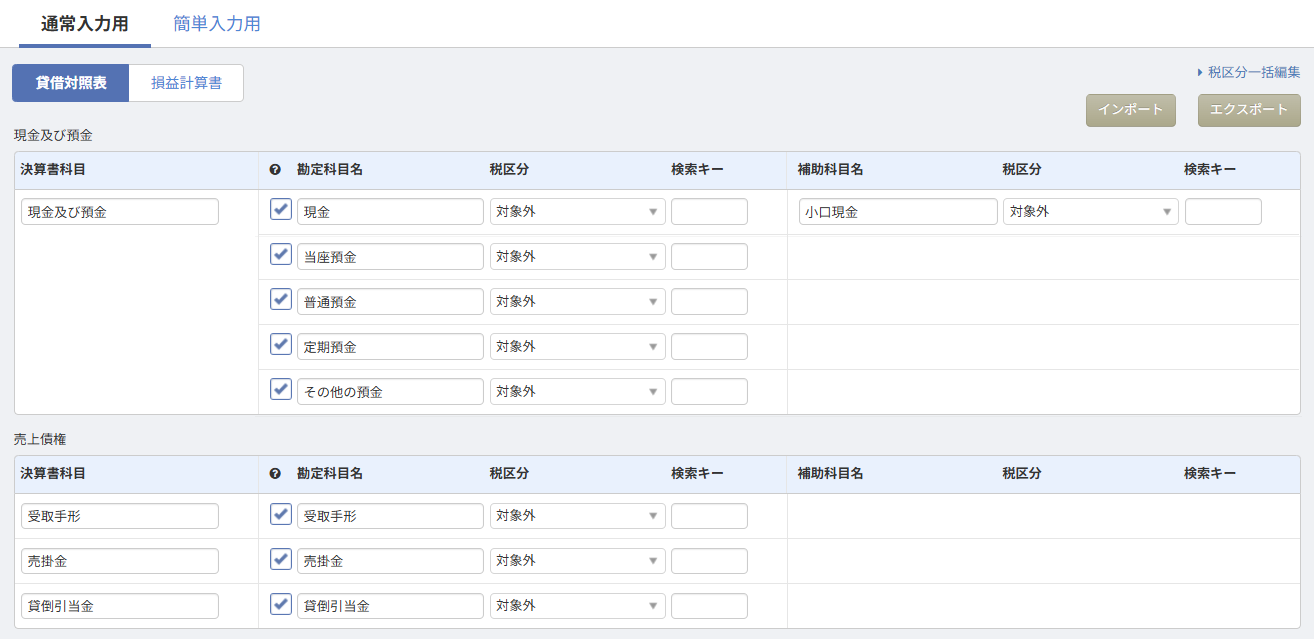The height and width of the screenshot is (639, 1314).
Task: Click help icon in 売上債権 table header
Action: click(x=275, y=474)
